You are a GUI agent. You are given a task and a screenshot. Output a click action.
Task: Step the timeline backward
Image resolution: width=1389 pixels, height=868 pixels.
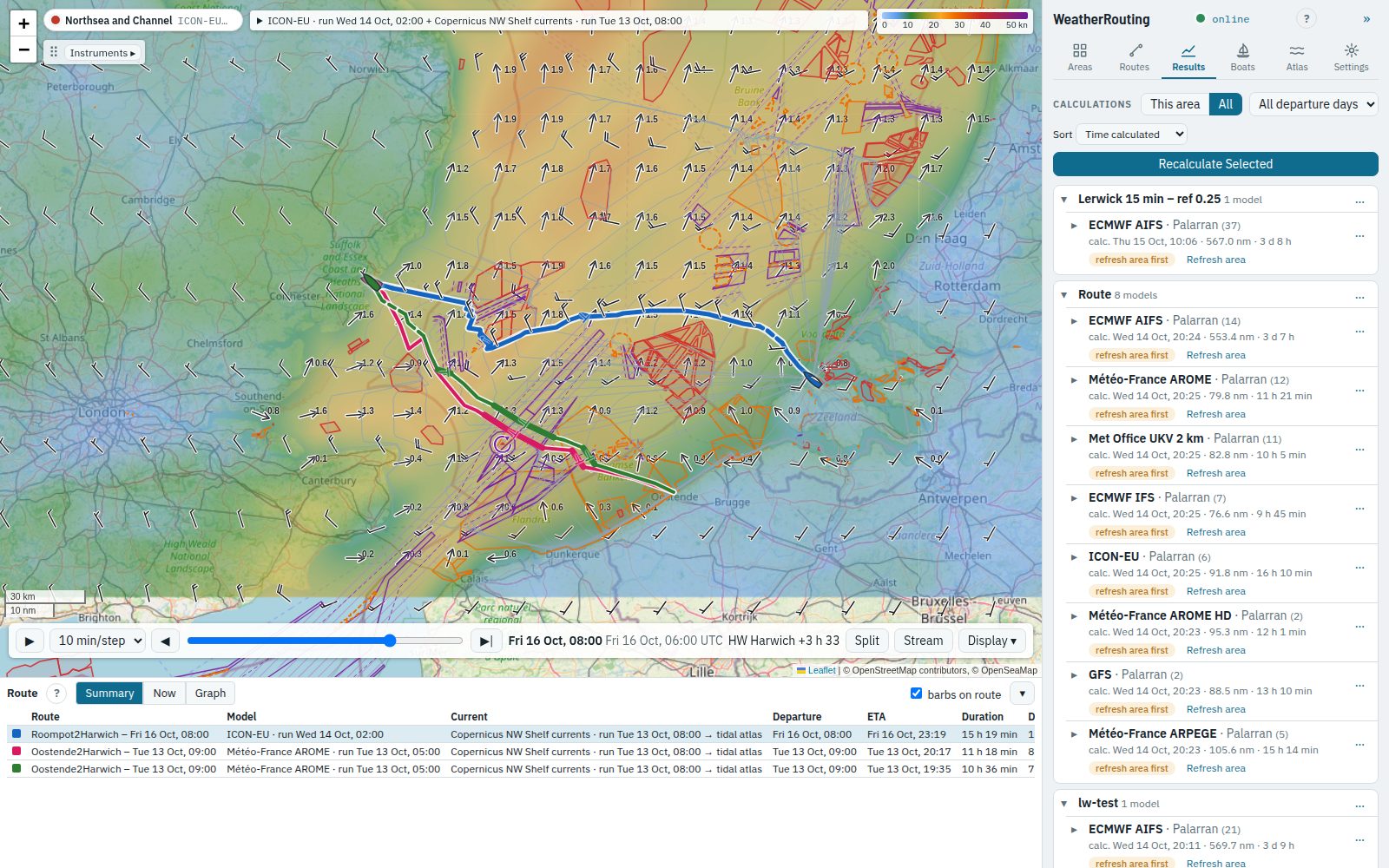[x=165, y=641]
